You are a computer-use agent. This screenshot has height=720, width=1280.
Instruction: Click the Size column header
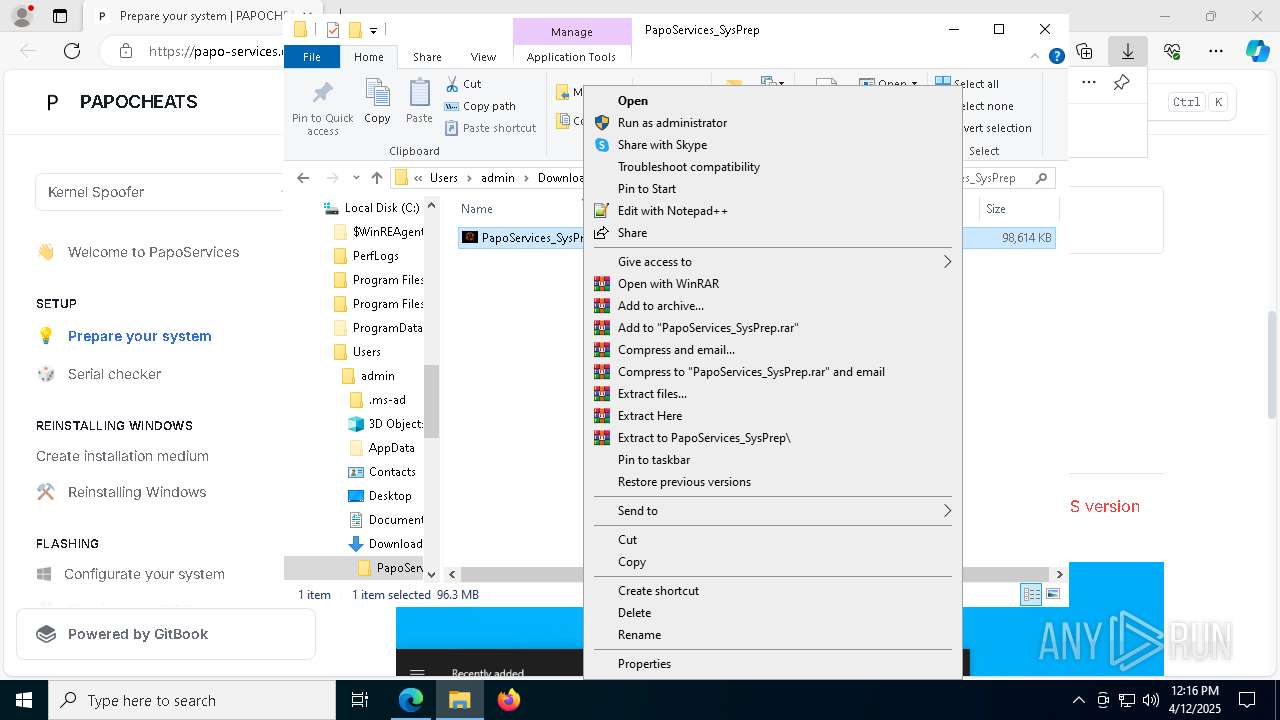click(996, 209)
